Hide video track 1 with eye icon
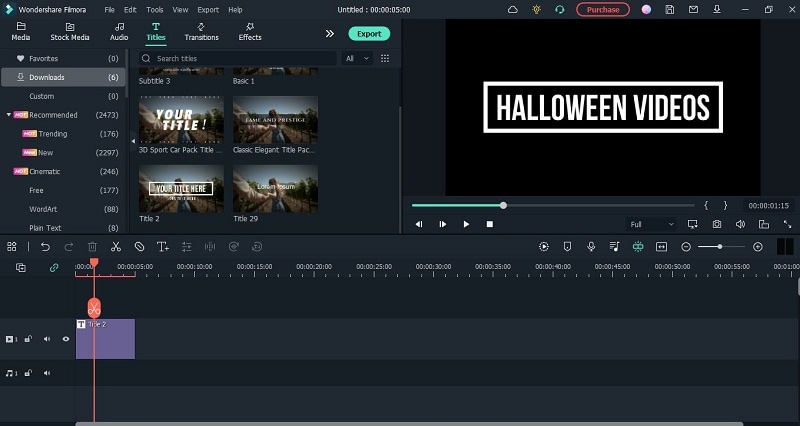The width and height of the screenshot is (800, 426). point(66,339)
